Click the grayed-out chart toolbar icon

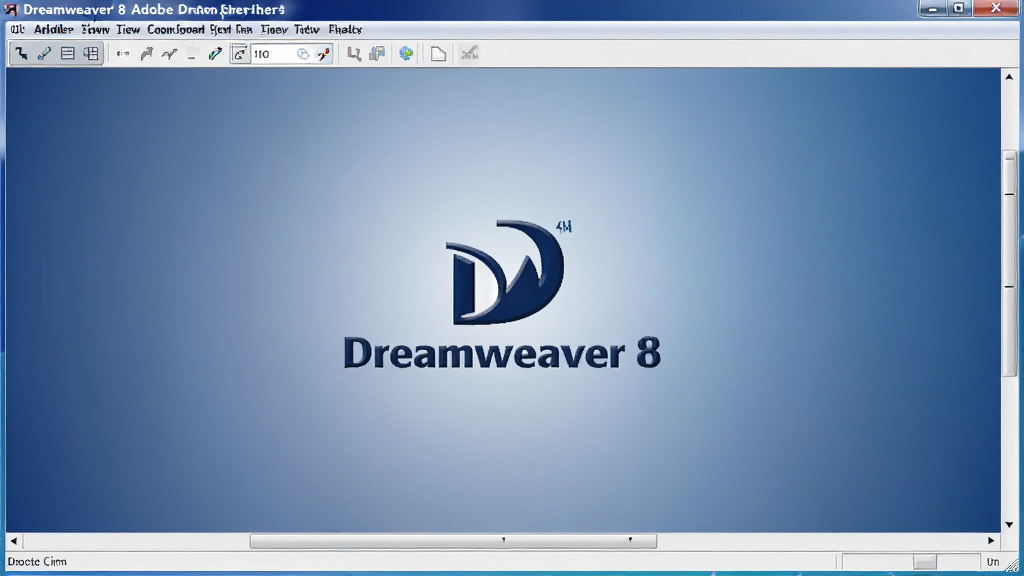pos(470,54)
